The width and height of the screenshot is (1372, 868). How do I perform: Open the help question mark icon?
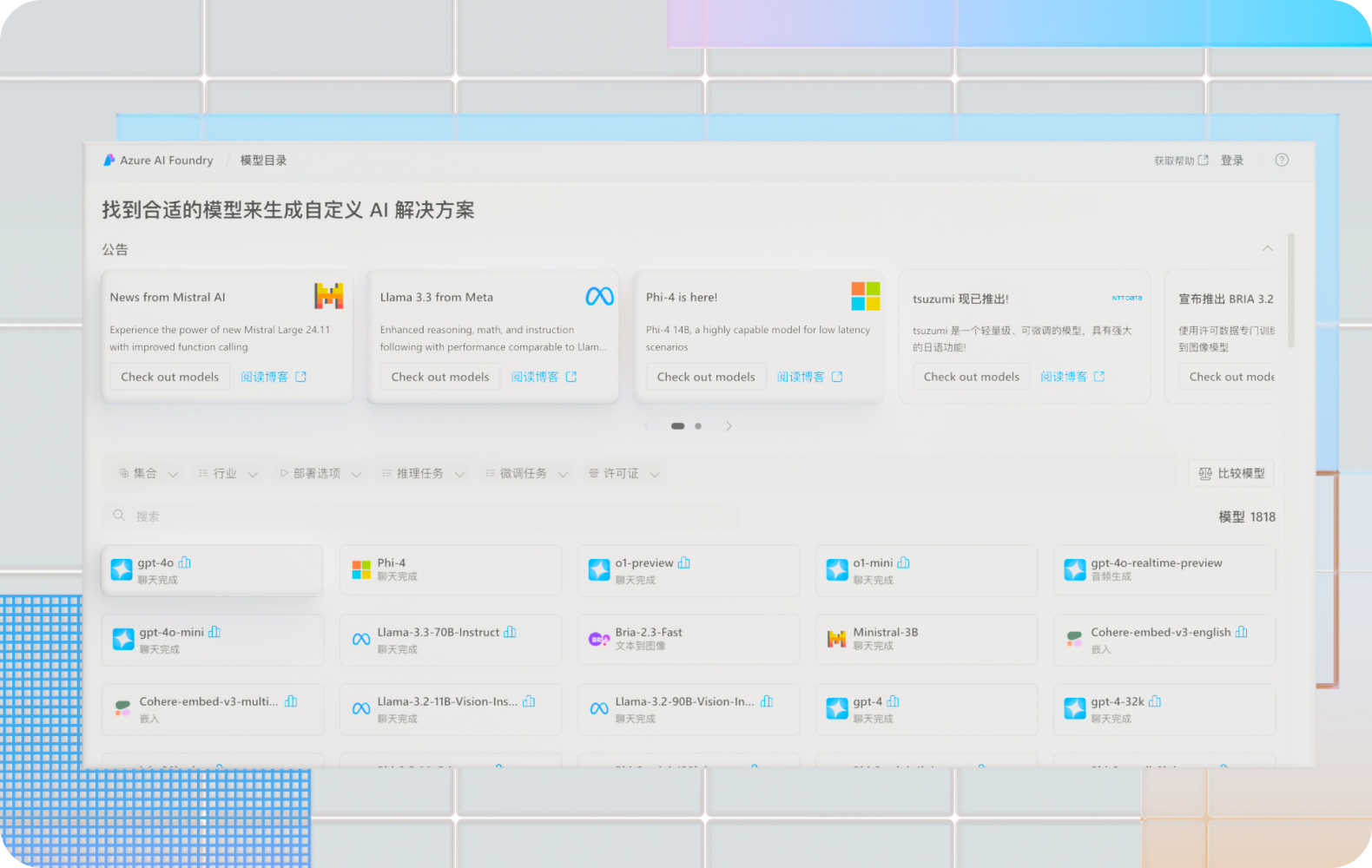pyautogui.click(x=1282, y=160)
